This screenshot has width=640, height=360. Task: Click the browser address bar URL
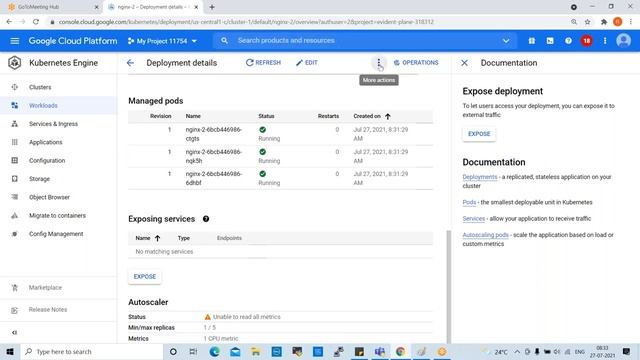point(246,22)
